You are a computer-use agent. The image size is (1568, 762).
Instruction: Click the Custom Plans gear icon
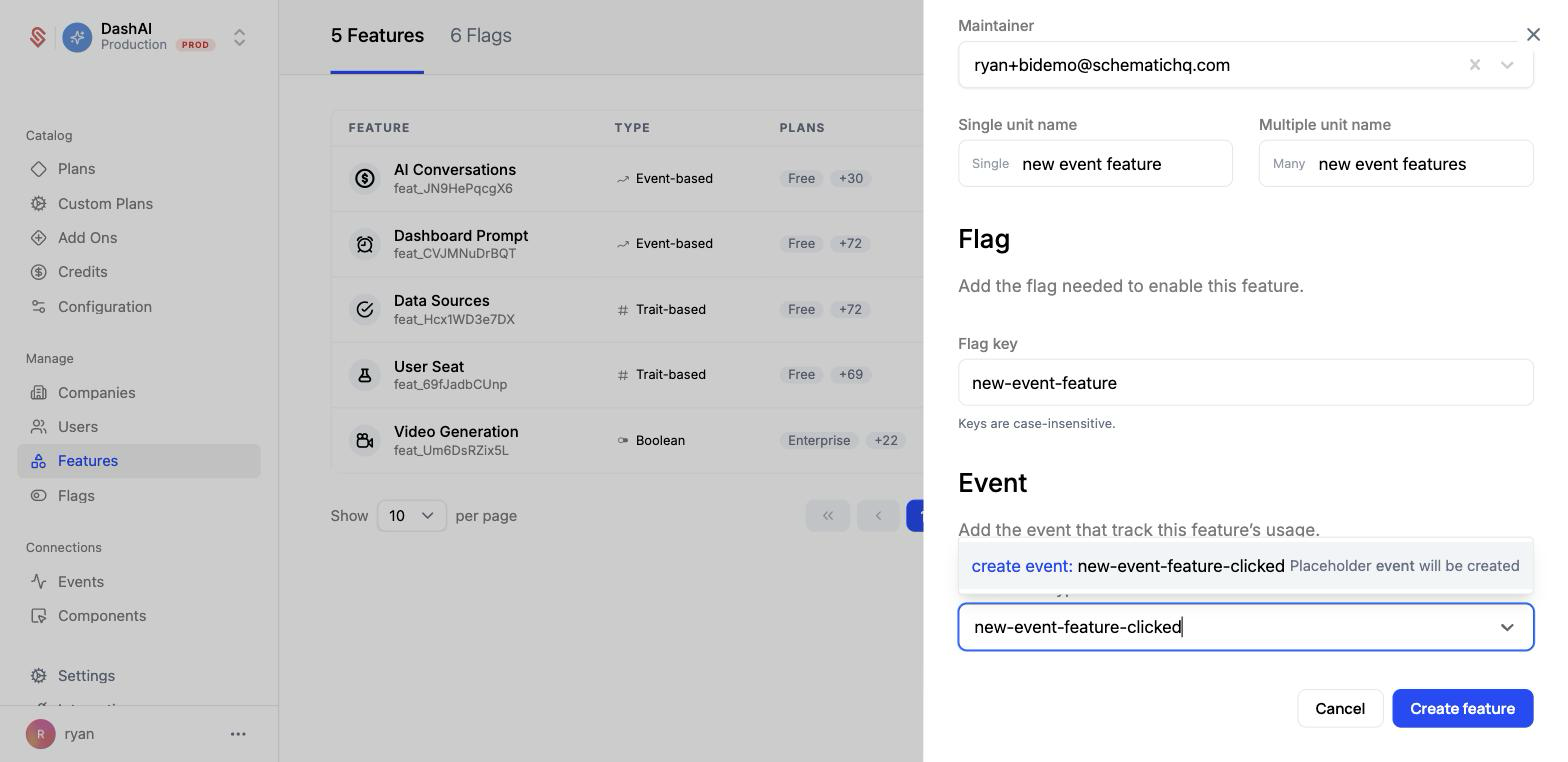[x=38, y=203]
